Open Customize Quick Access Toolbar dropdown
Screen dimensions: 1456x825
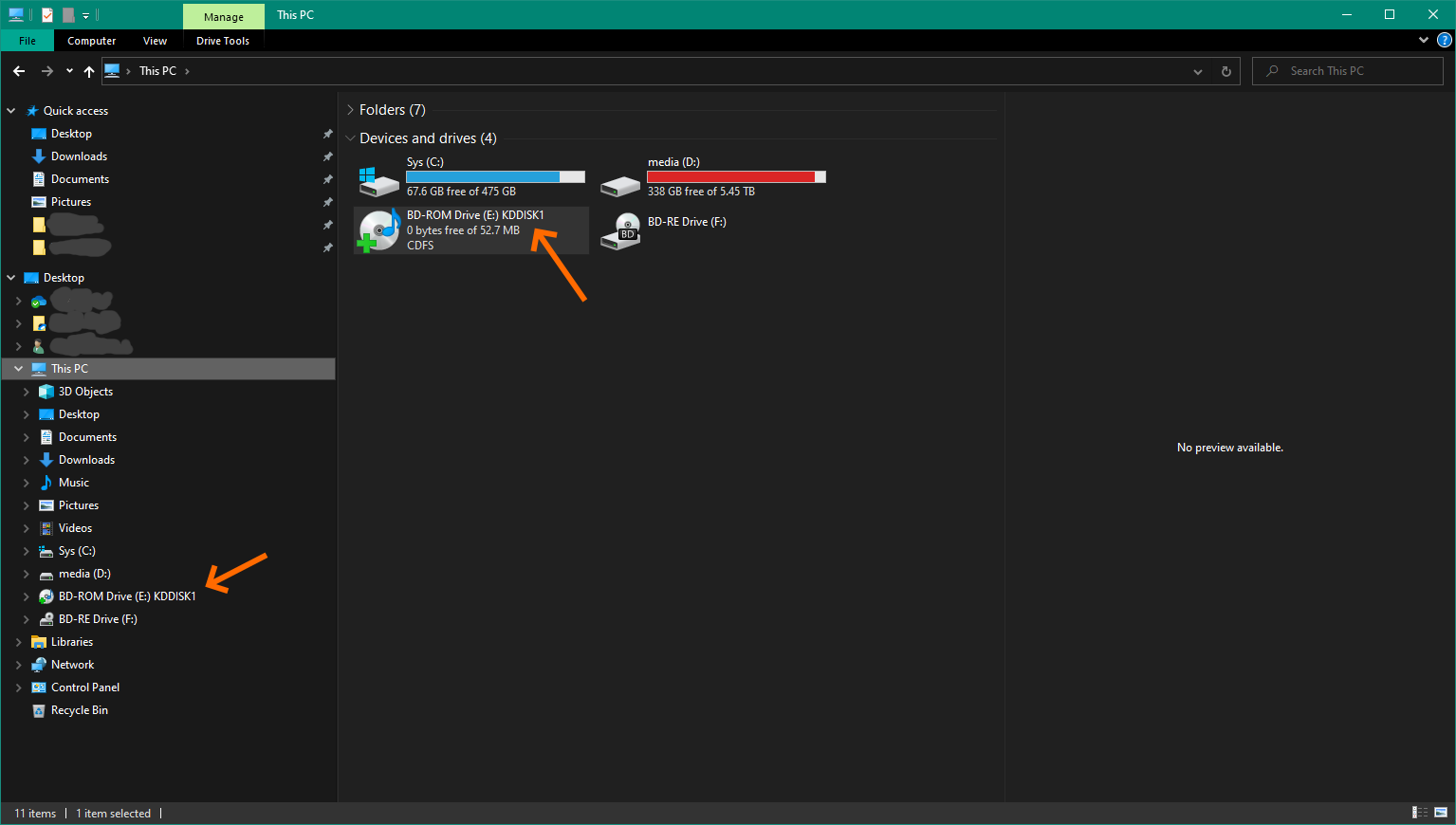pyautogui.click(x=85, y=15)
